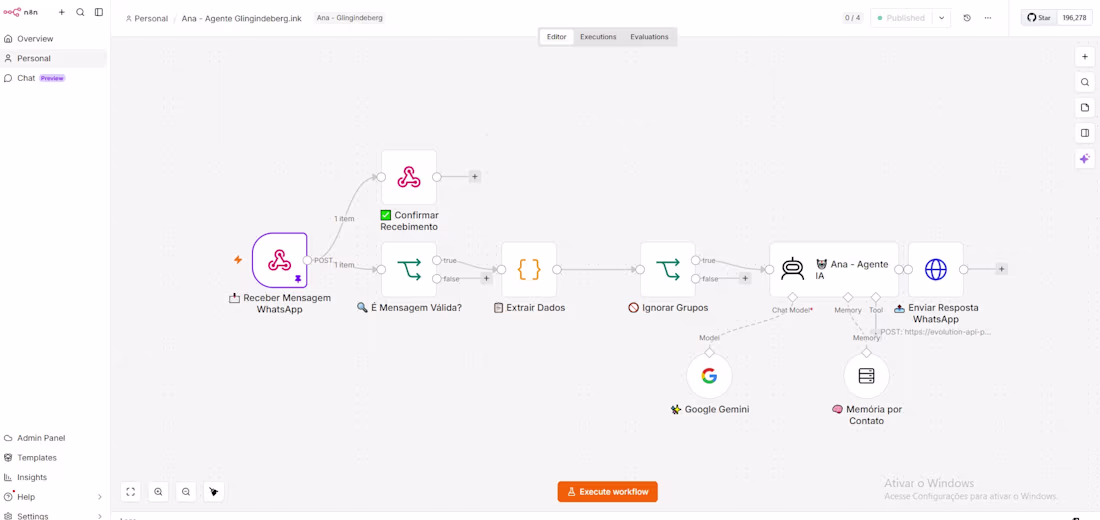Switch to the Editor tab
The height and width of the screenshot is (520, 1100).
(556, 36)
